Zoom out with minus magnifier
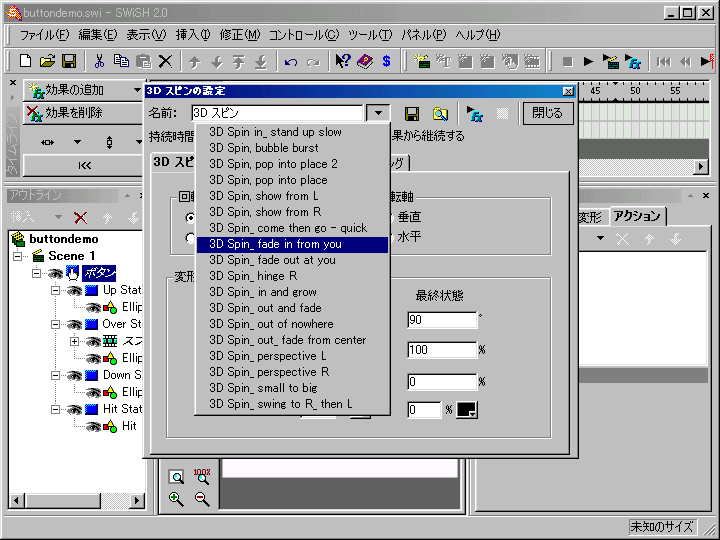The width and height of the screenshot is (720, 540). [202, 499]
